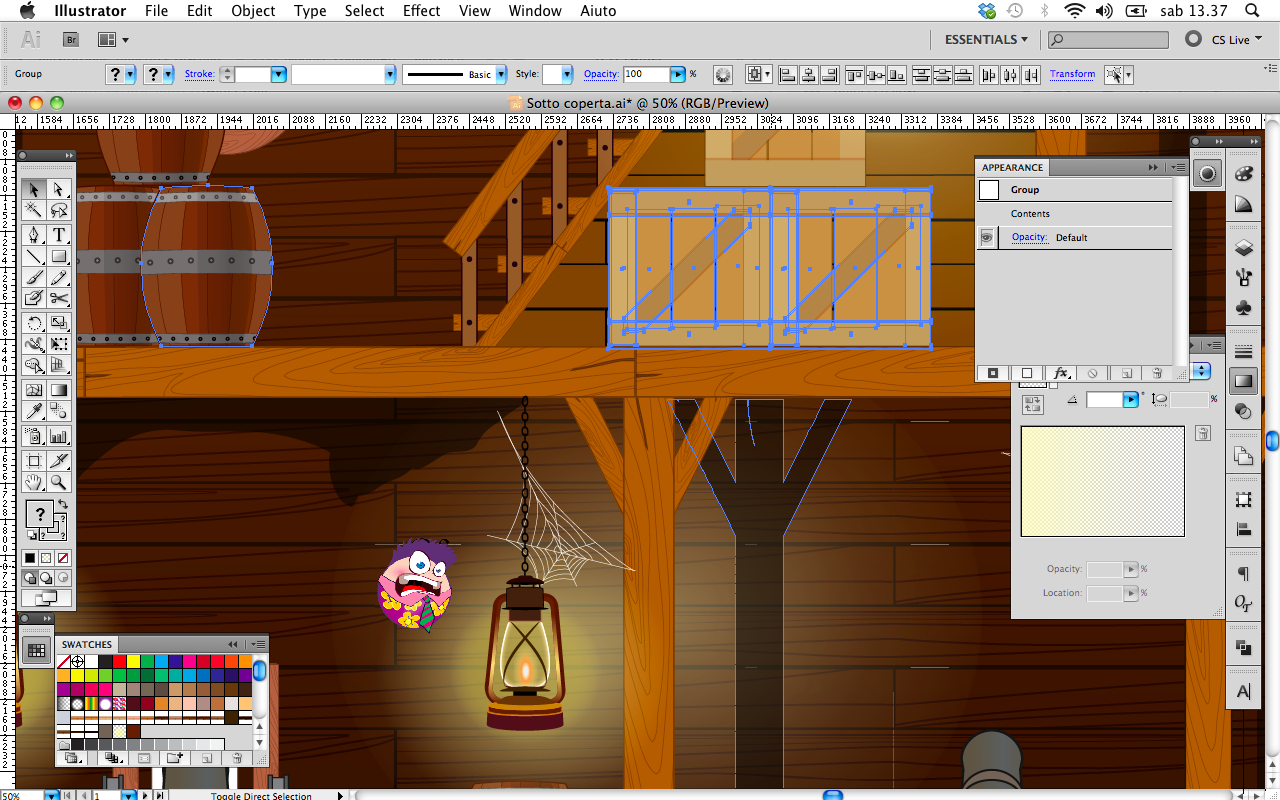
Task: Pick the Scissors tool
Action: coord(59,298)
